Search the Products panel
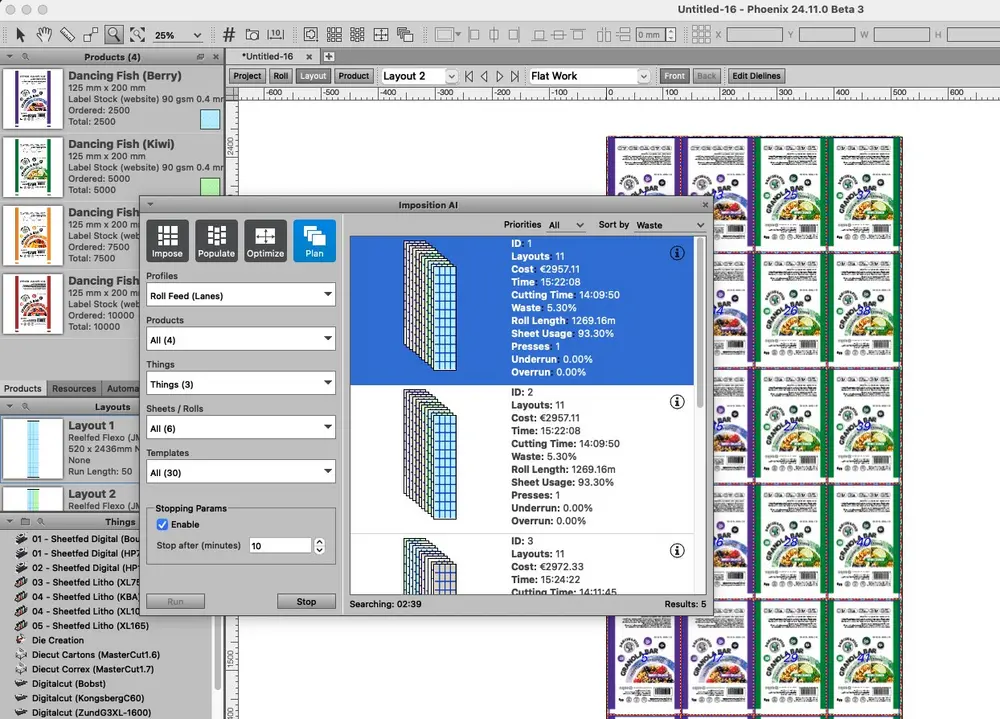1000x719 pixels. pos(26,57)
